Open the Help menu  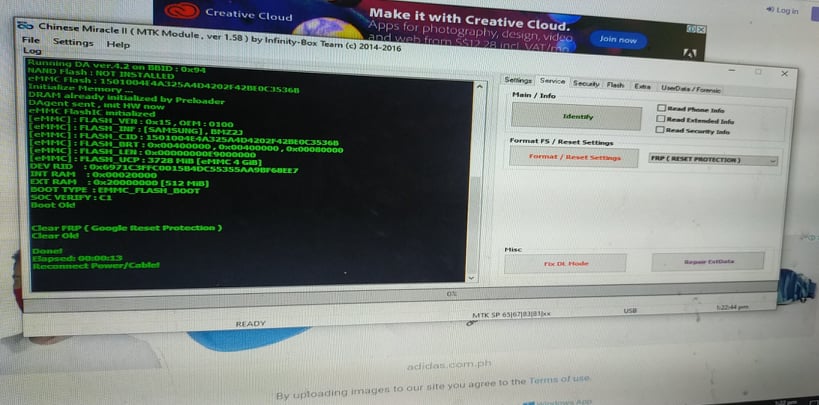tap(118, 44)
